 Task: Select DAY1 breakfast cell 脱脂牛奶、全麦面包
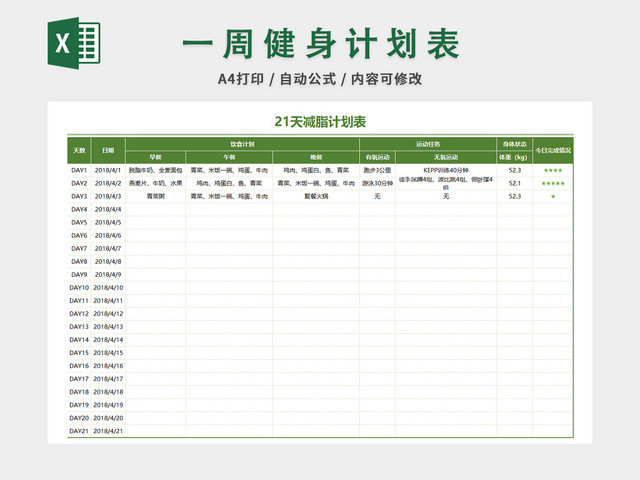(156, 170)
